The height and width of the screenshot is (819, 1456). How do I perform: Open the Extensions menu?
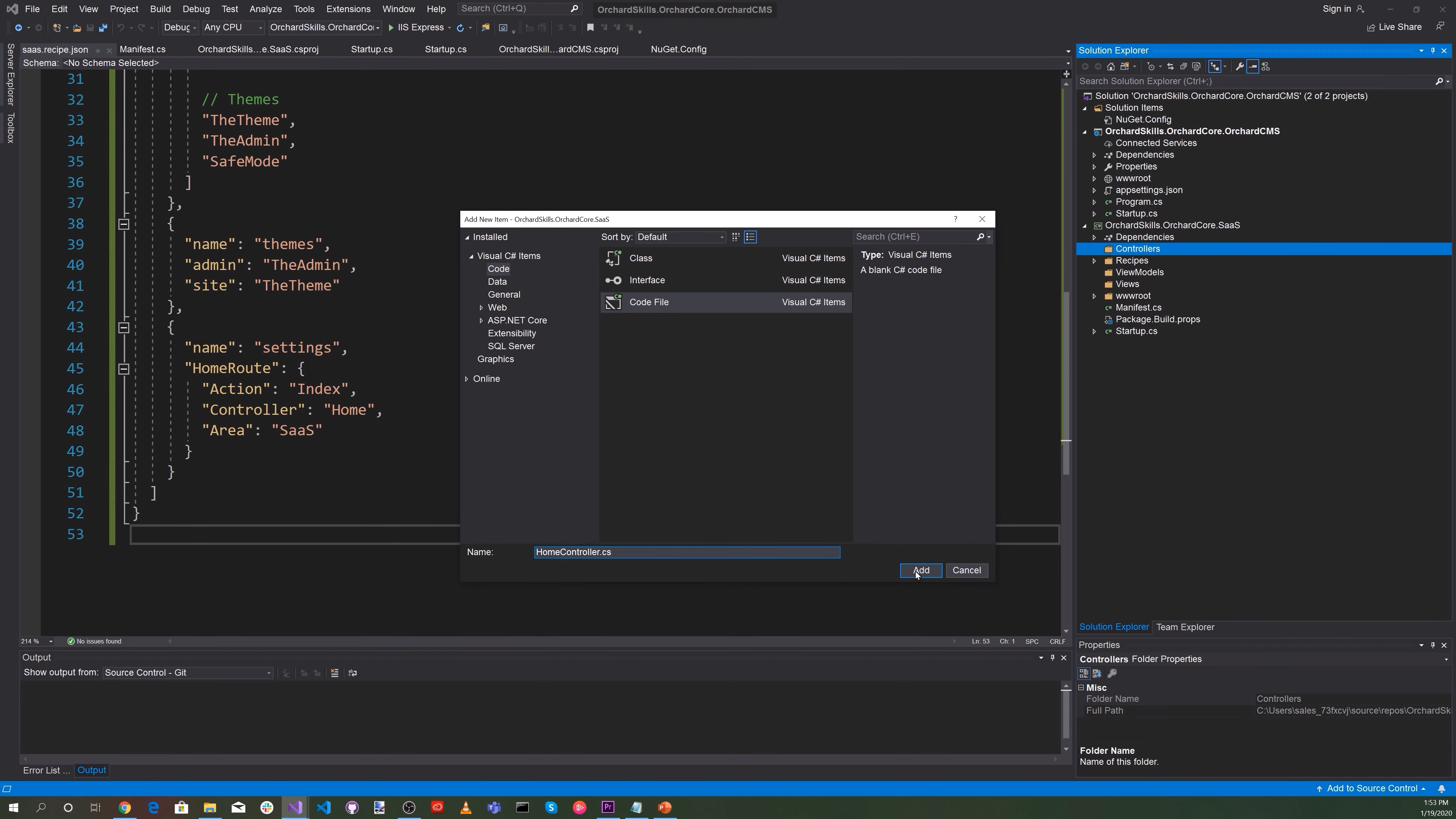(x=348, y=9)
